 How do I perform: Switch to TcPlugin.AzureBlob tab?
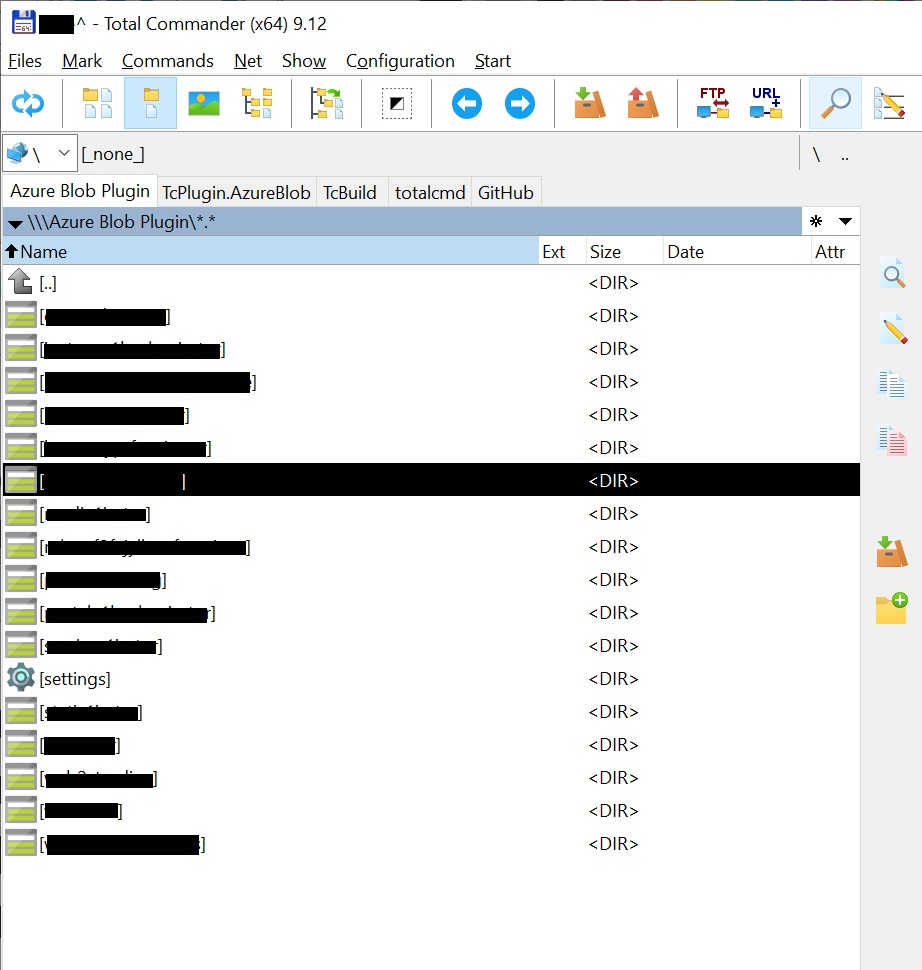236,192
